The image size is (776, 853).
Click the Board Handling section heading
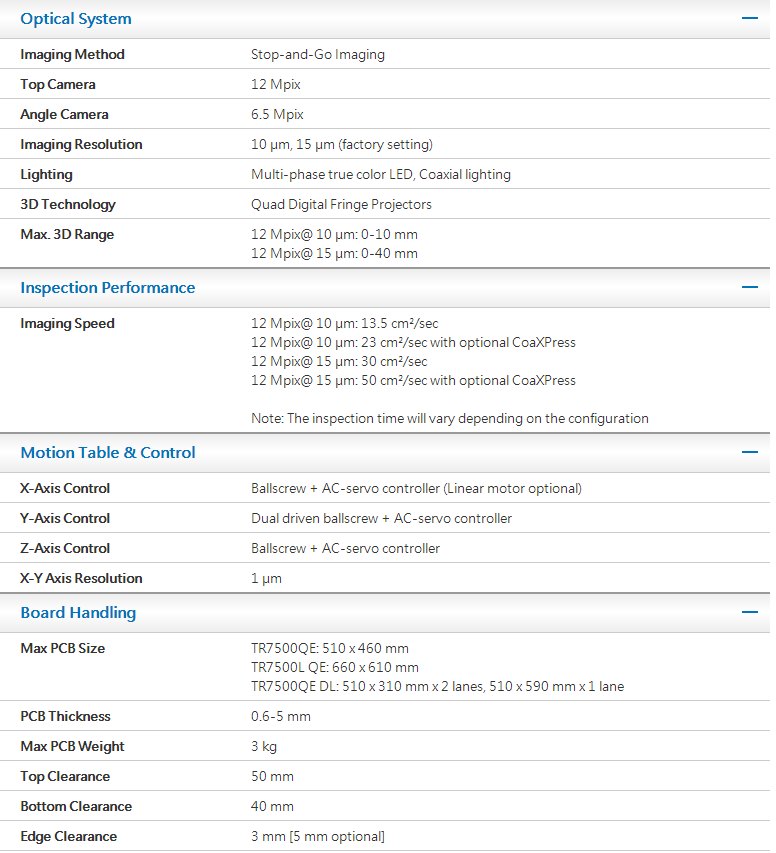78,613
